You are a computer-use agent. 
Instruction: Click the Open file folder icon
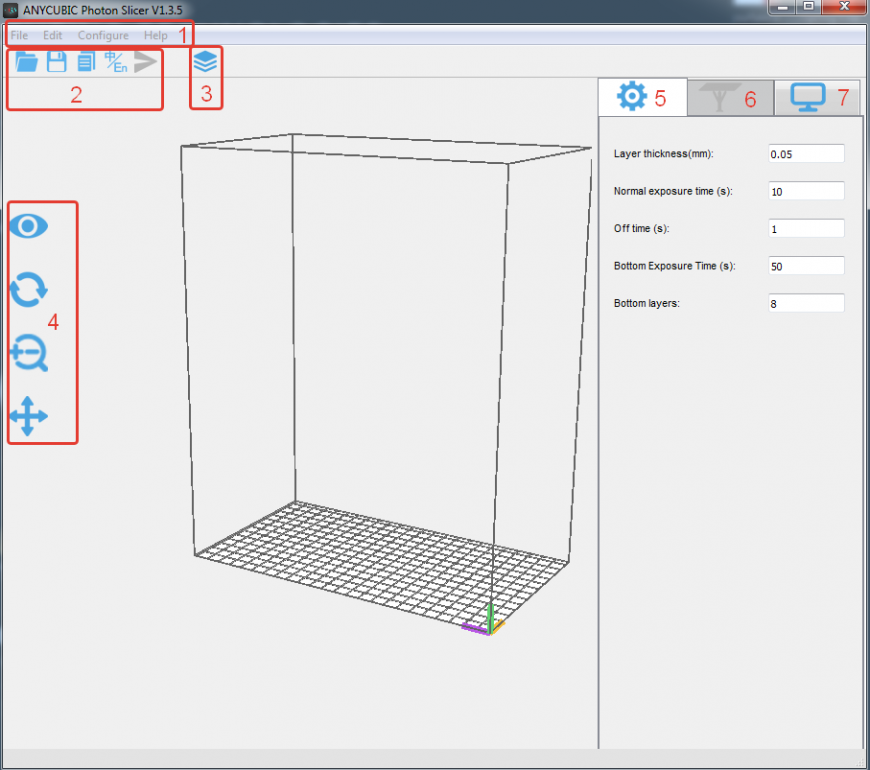pyautogui.click(x=27, y=62)
